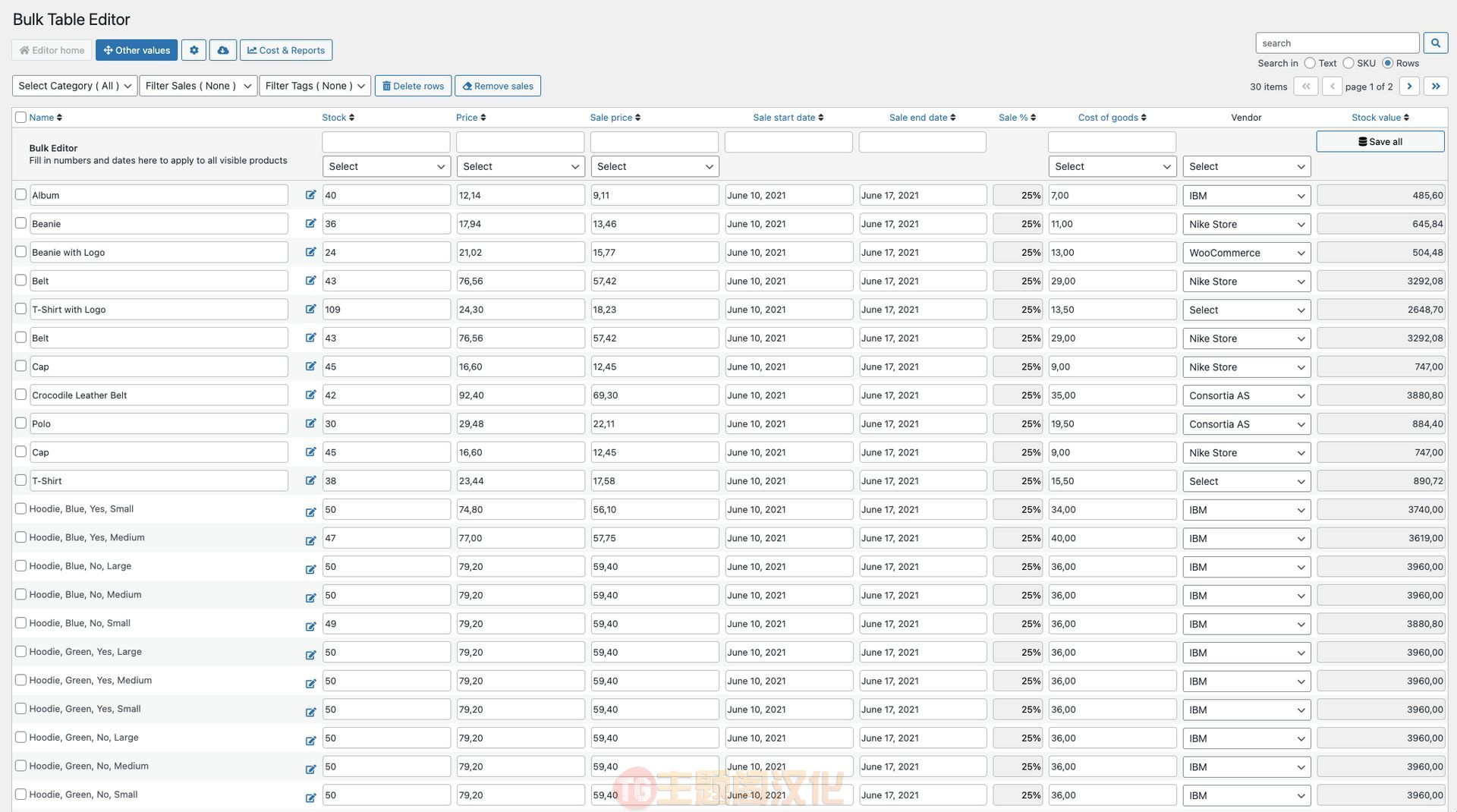Image resolution: width=1457 pixels, height=812 pixels.
Task: Select the SKU search radio button
Action: pos(1348,63)
